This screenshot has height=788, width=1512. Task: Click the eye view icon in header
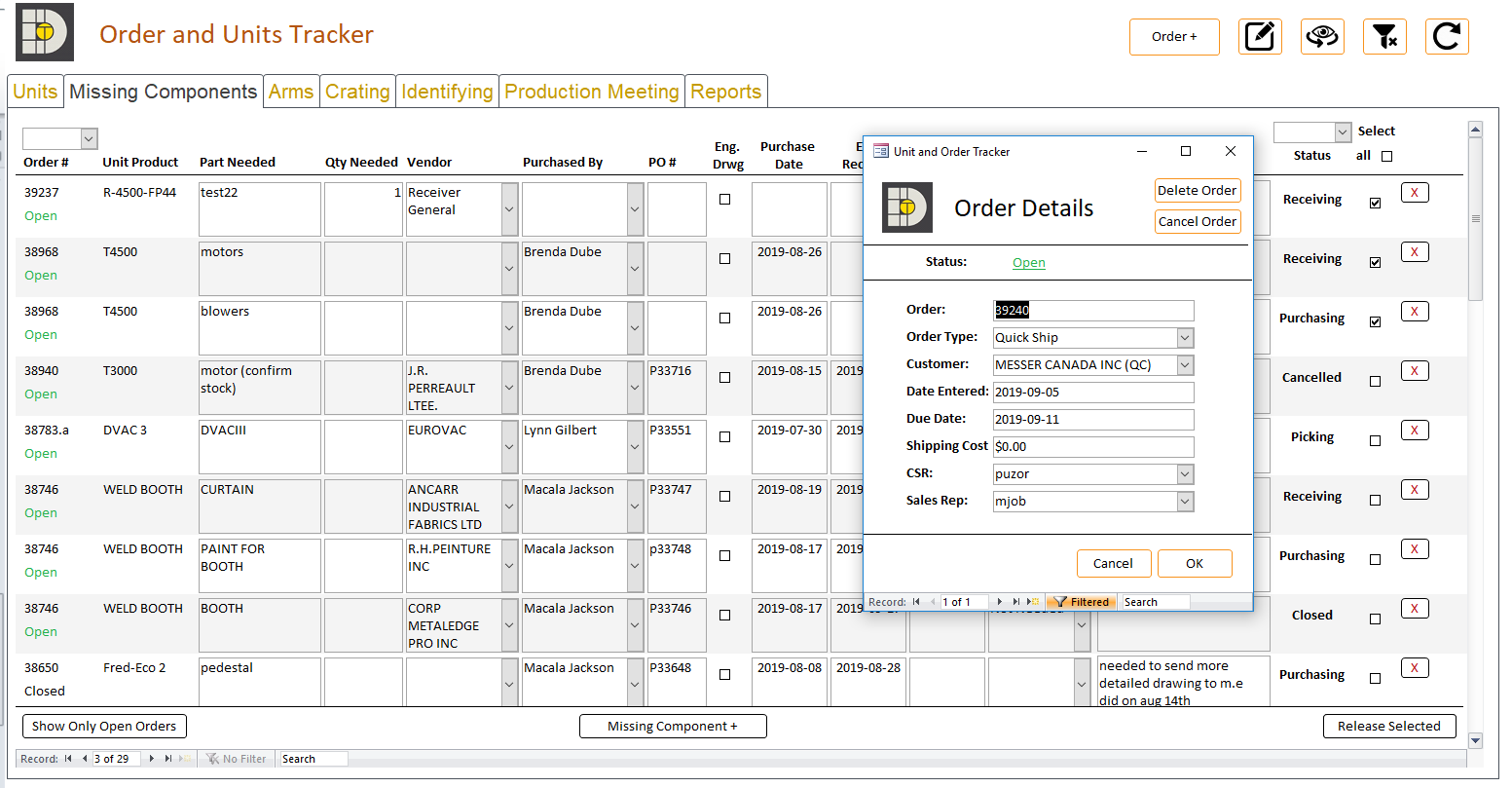pos(1322,37)
